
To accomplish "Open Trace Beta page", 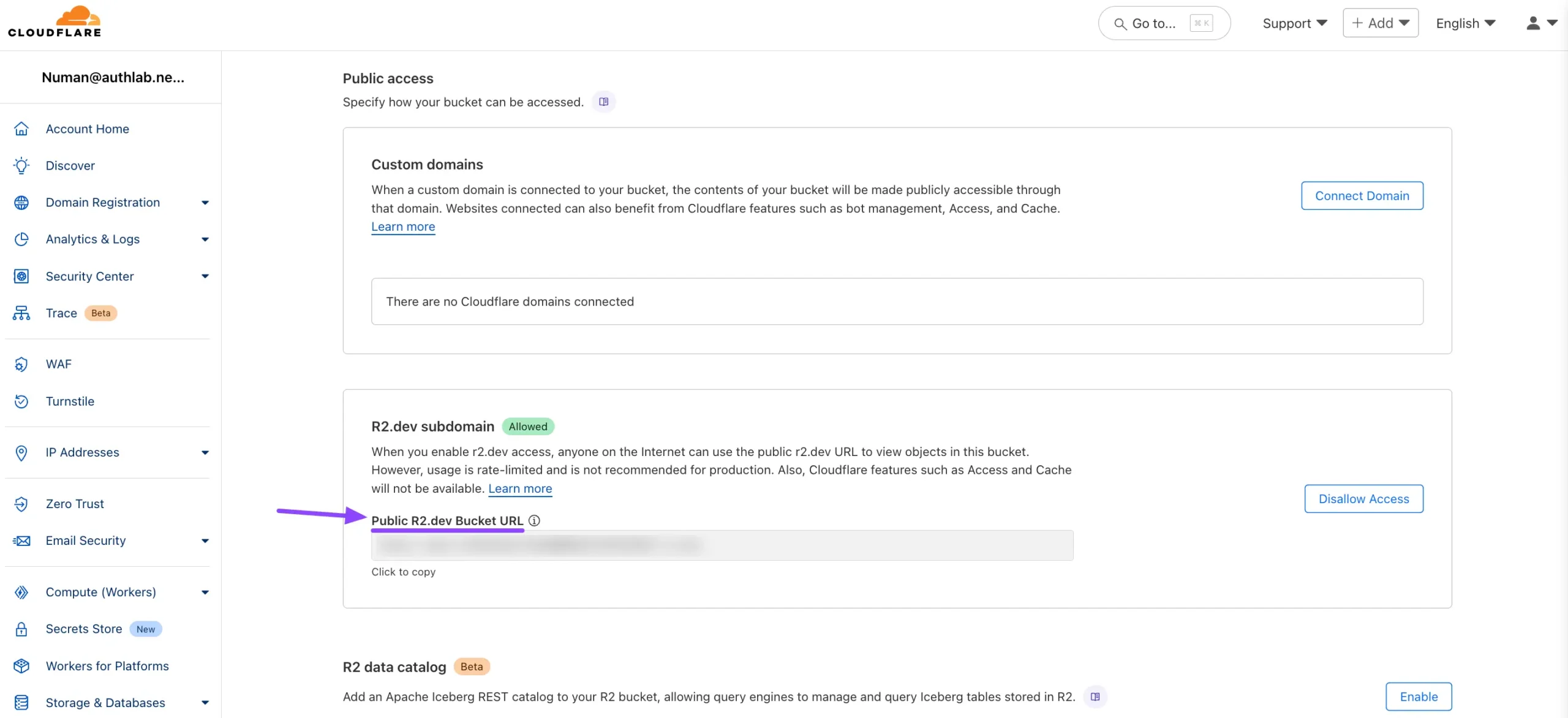I will (61, 313).
